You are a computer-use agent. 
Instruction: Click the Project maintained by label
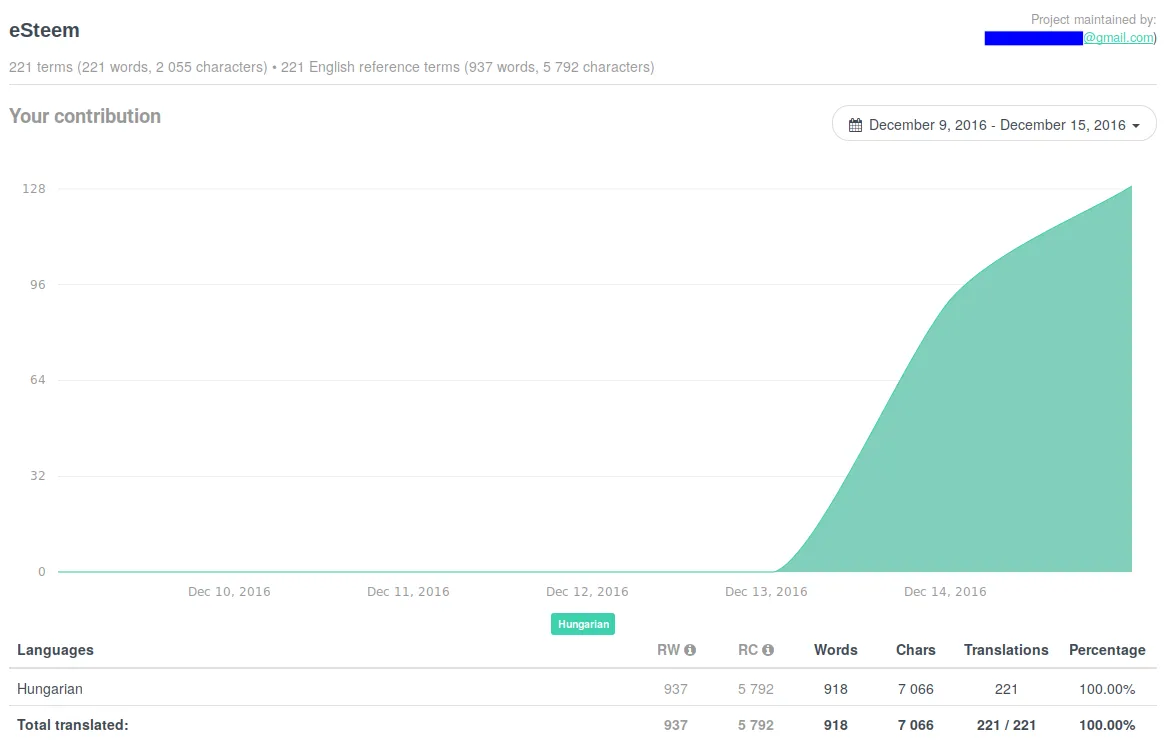1093,20
